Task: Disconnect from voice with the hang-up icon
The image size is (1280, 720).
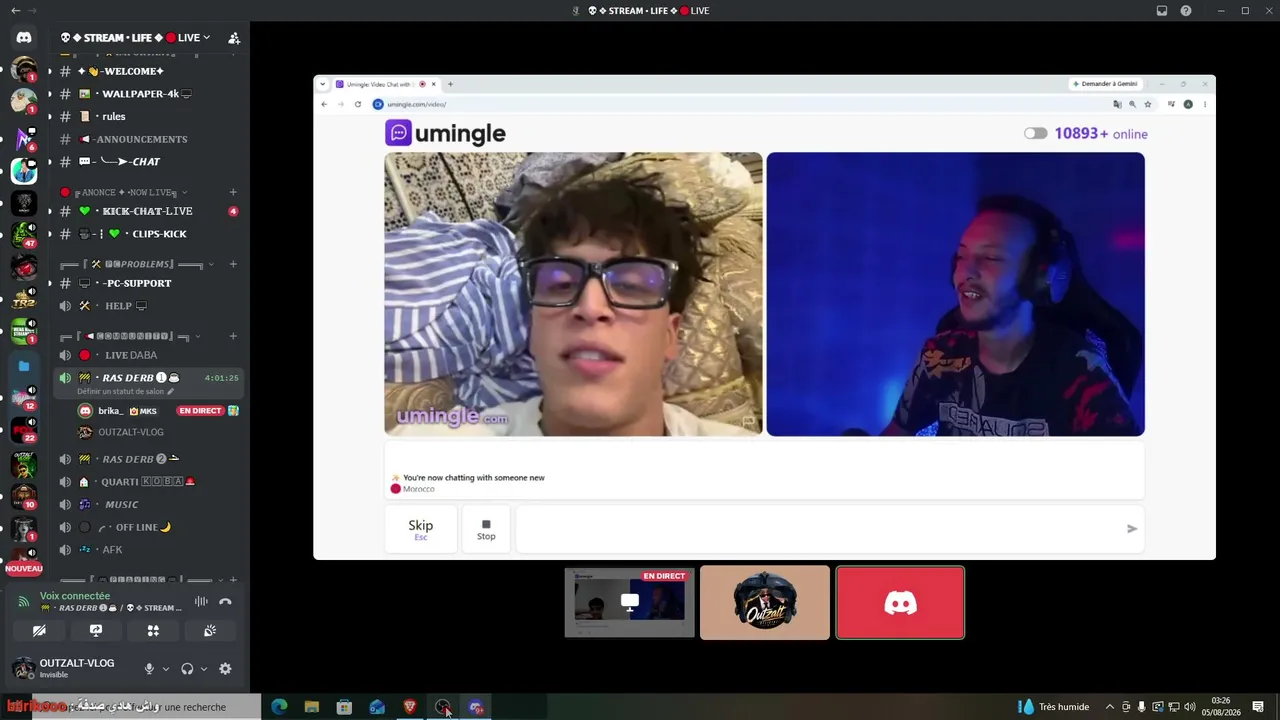Action: (225, 601)
